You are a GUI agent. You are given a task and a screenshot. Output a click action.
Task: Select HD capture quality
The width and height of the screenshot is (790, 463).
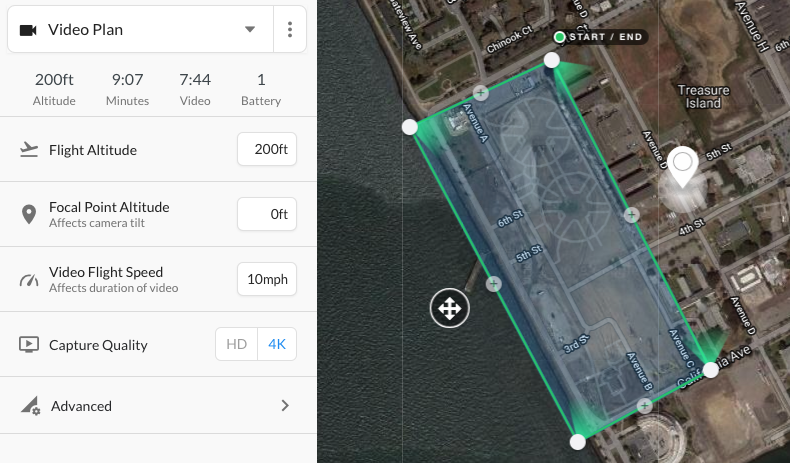[236, 344]
